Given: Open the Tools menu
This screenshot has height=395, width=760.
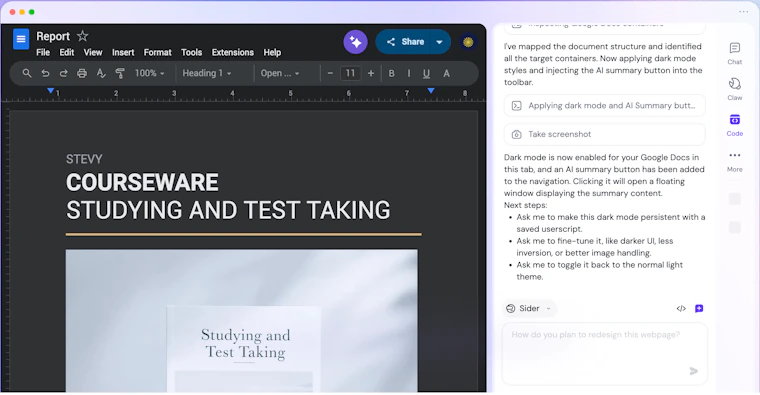Looking at the screenshot, I should click(191, 52).
